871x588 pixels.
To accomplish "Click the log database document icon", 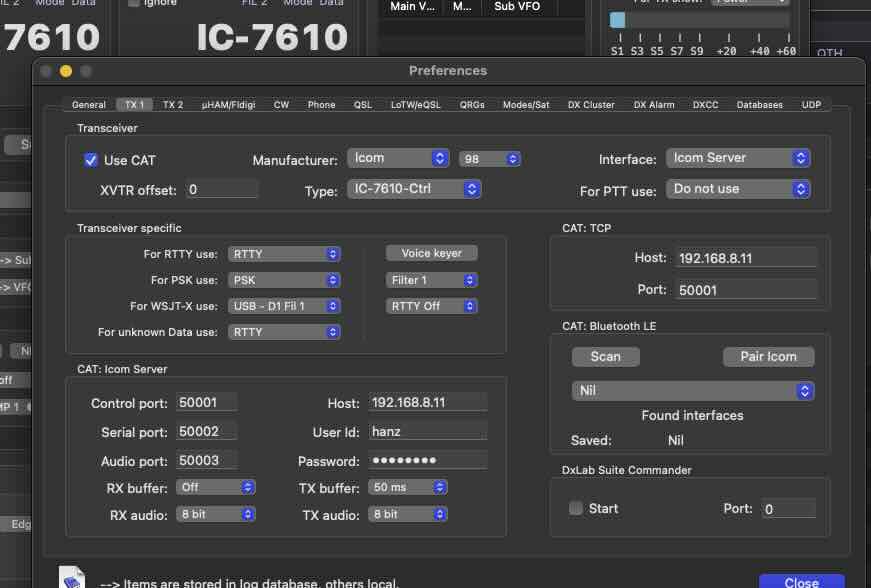I will 72,578.
